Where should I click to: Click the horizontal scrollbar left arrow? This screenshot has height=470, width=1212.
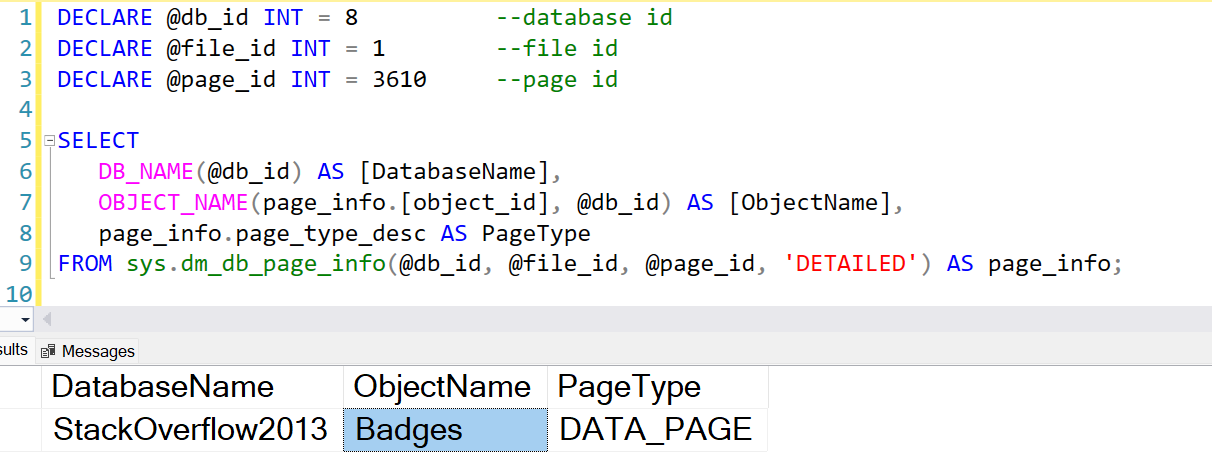click(x=45, y=319)
